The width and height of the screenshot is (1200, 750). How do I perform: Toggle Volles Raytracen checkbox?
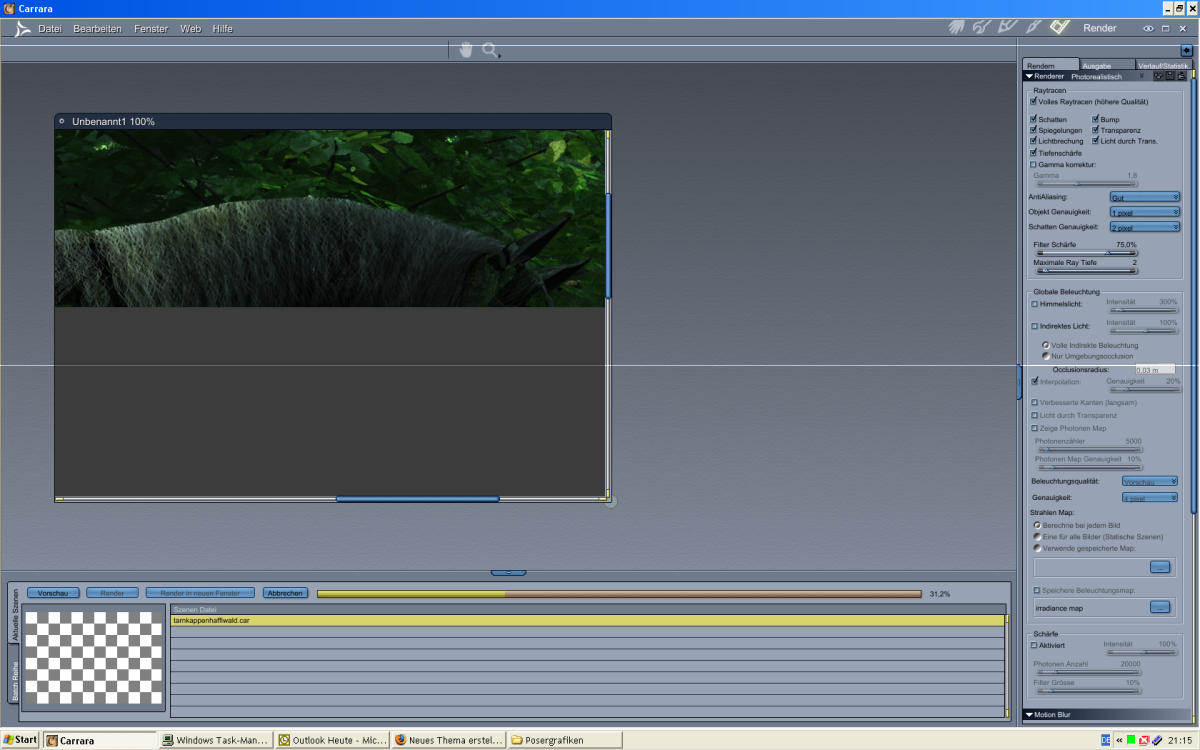1034,101
